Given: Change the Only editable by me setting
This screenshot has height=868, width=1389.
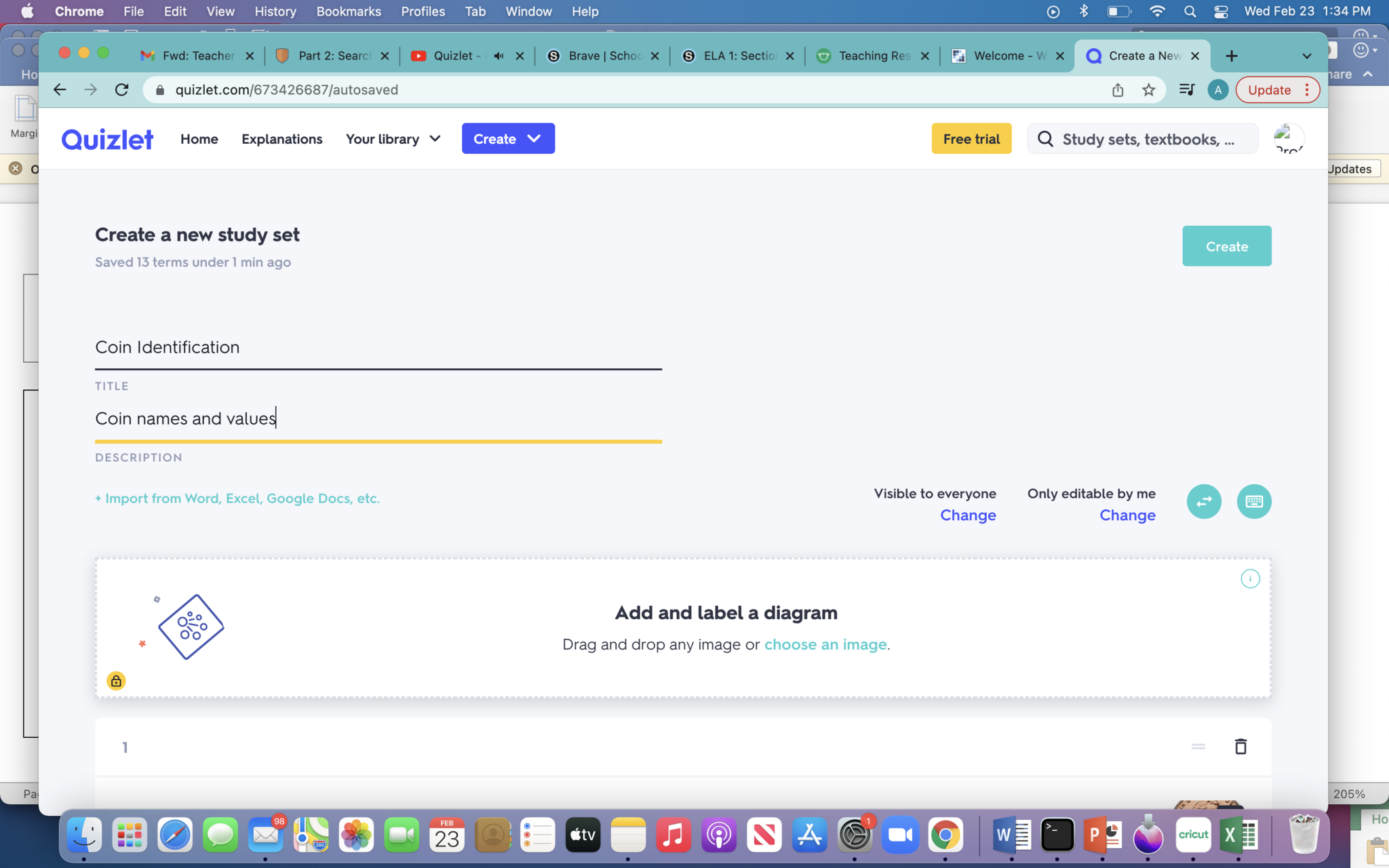Looking at the screenshot, I should [1127, 515].
